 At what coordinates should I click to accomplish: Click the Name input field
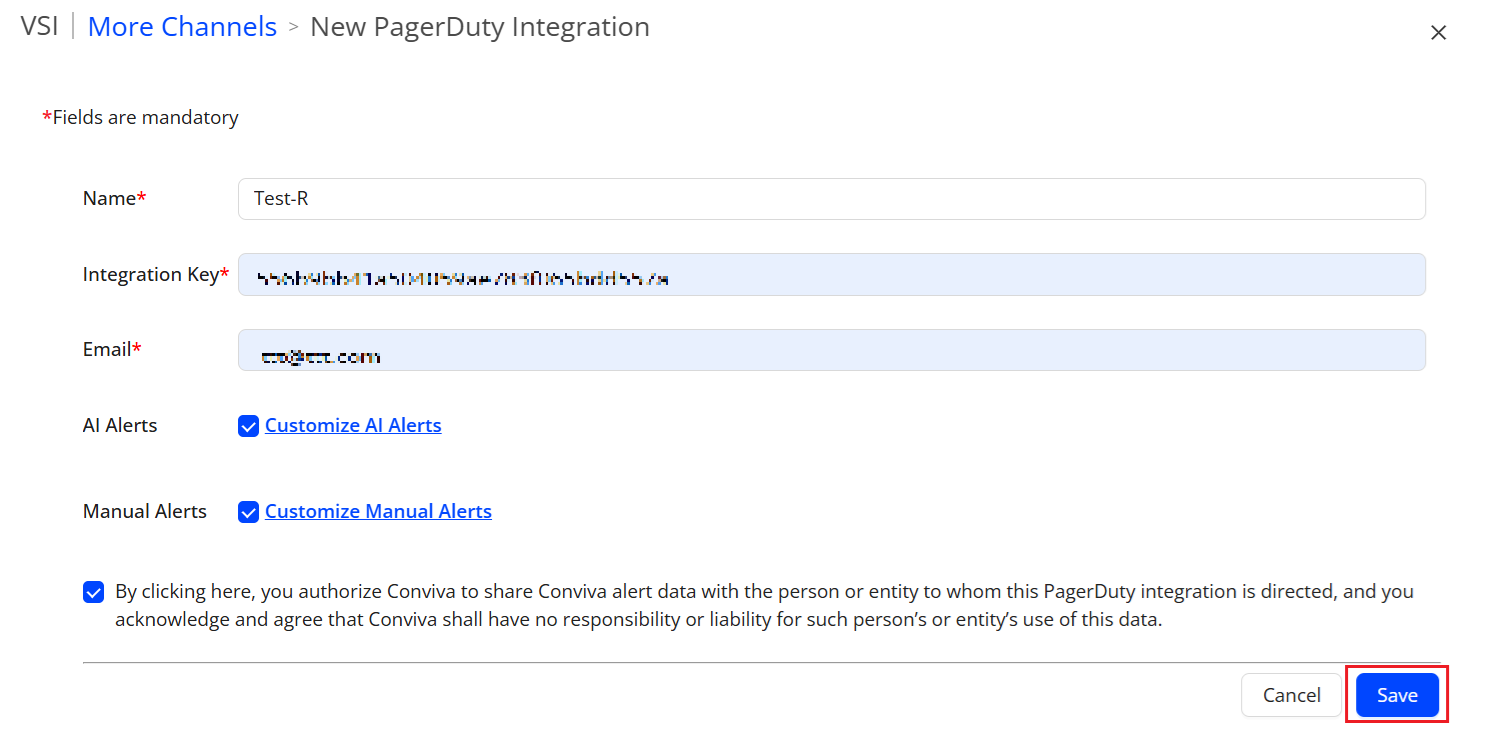pos(831,199)
